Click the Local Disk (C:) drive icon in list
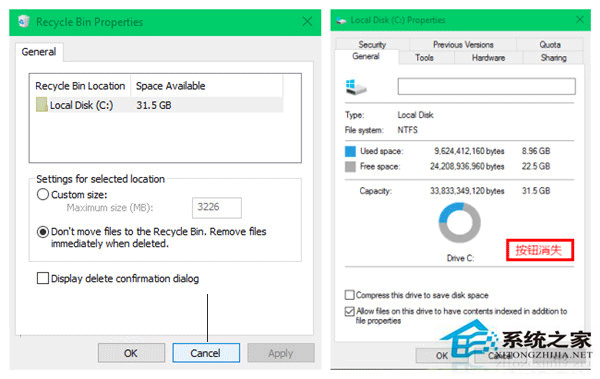 click(x=41, y=105)
